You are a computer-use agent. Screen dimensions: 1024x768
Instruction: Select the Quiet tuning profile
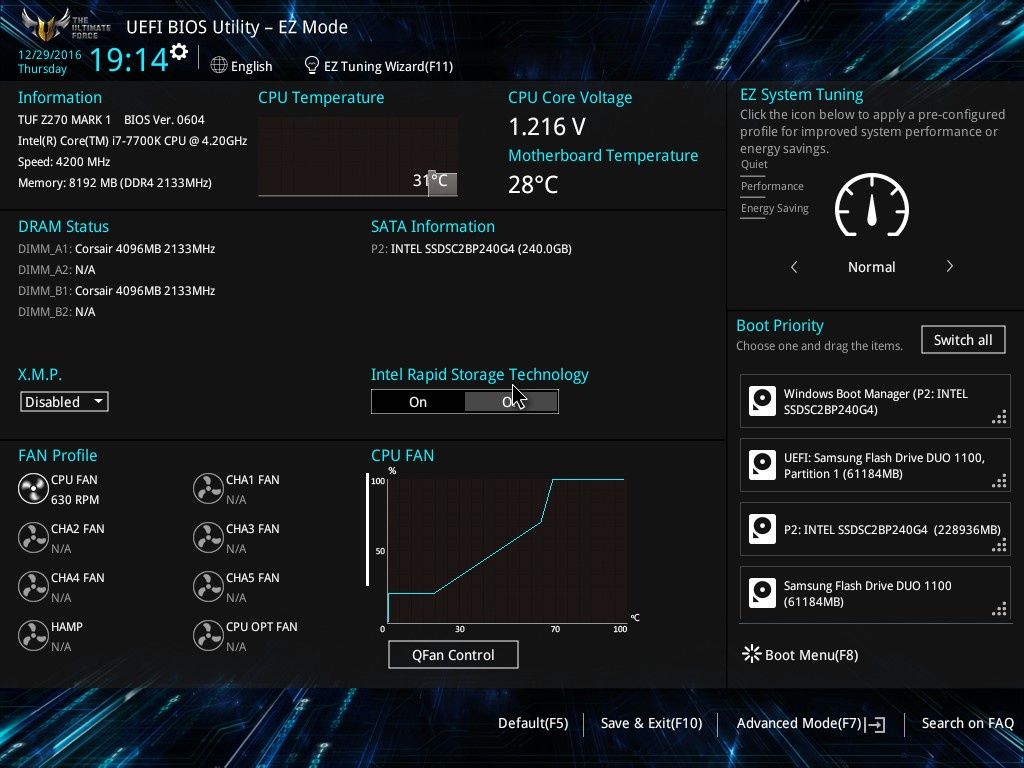point(754,165)
